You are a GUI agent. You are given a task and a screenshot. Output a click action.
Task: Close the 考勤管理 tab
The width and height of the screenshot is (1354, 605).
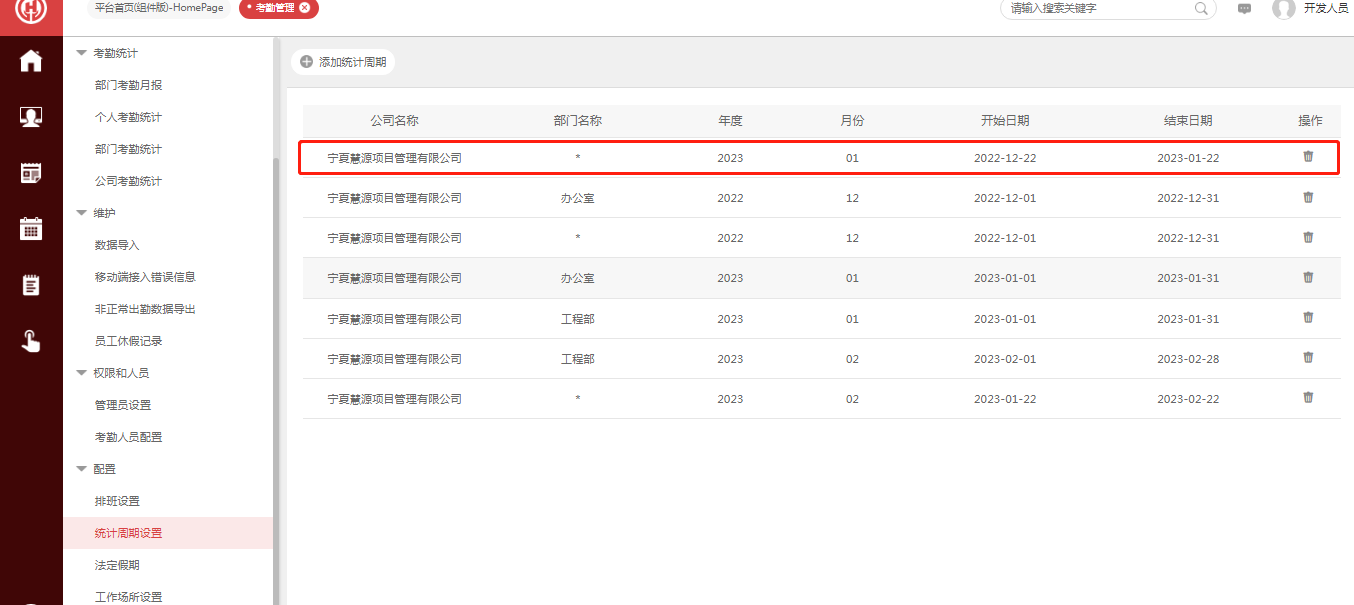304,7
